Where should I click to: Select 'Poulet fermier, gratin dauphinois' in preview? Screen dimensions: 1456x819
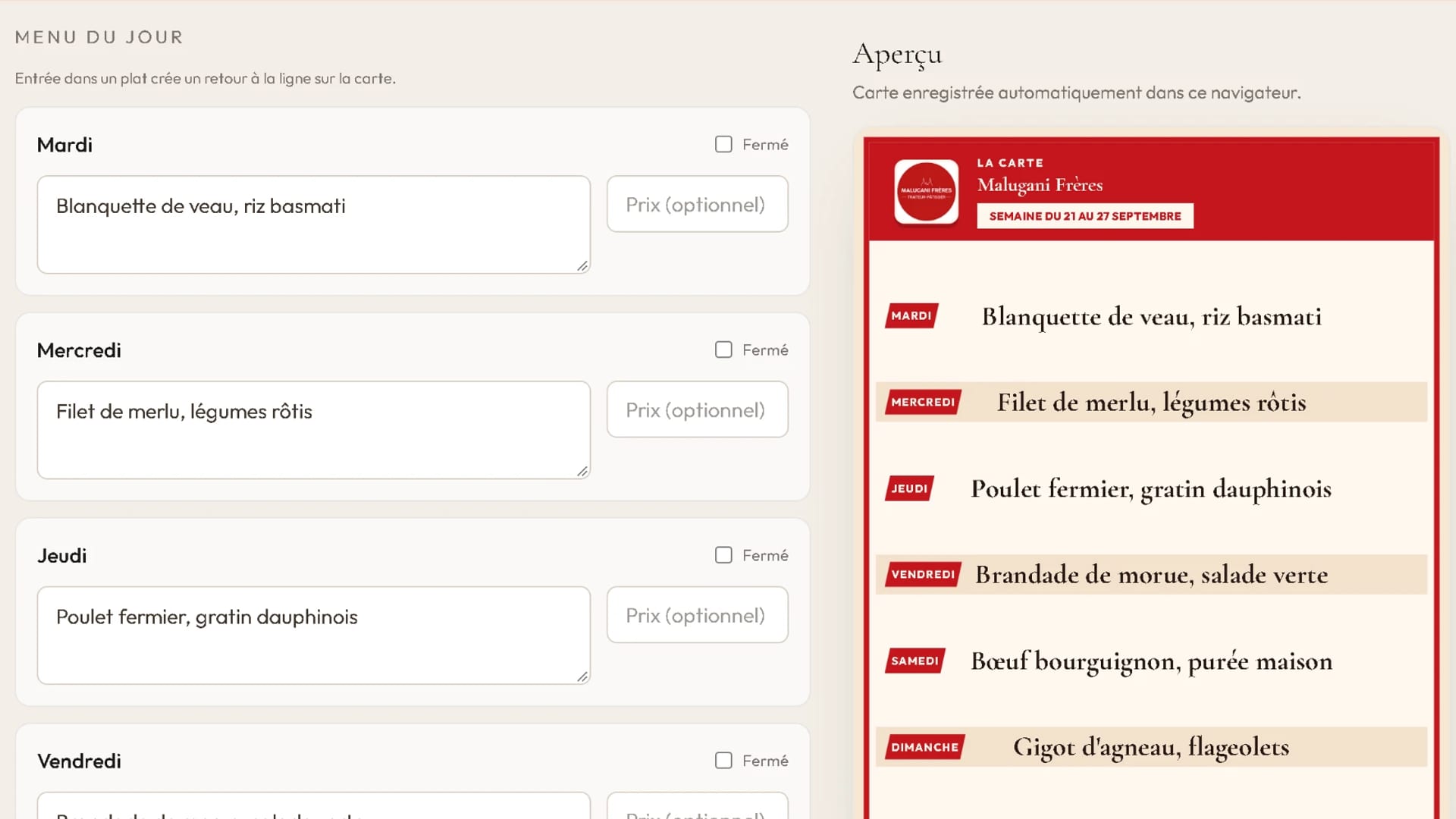[1151, 489]
